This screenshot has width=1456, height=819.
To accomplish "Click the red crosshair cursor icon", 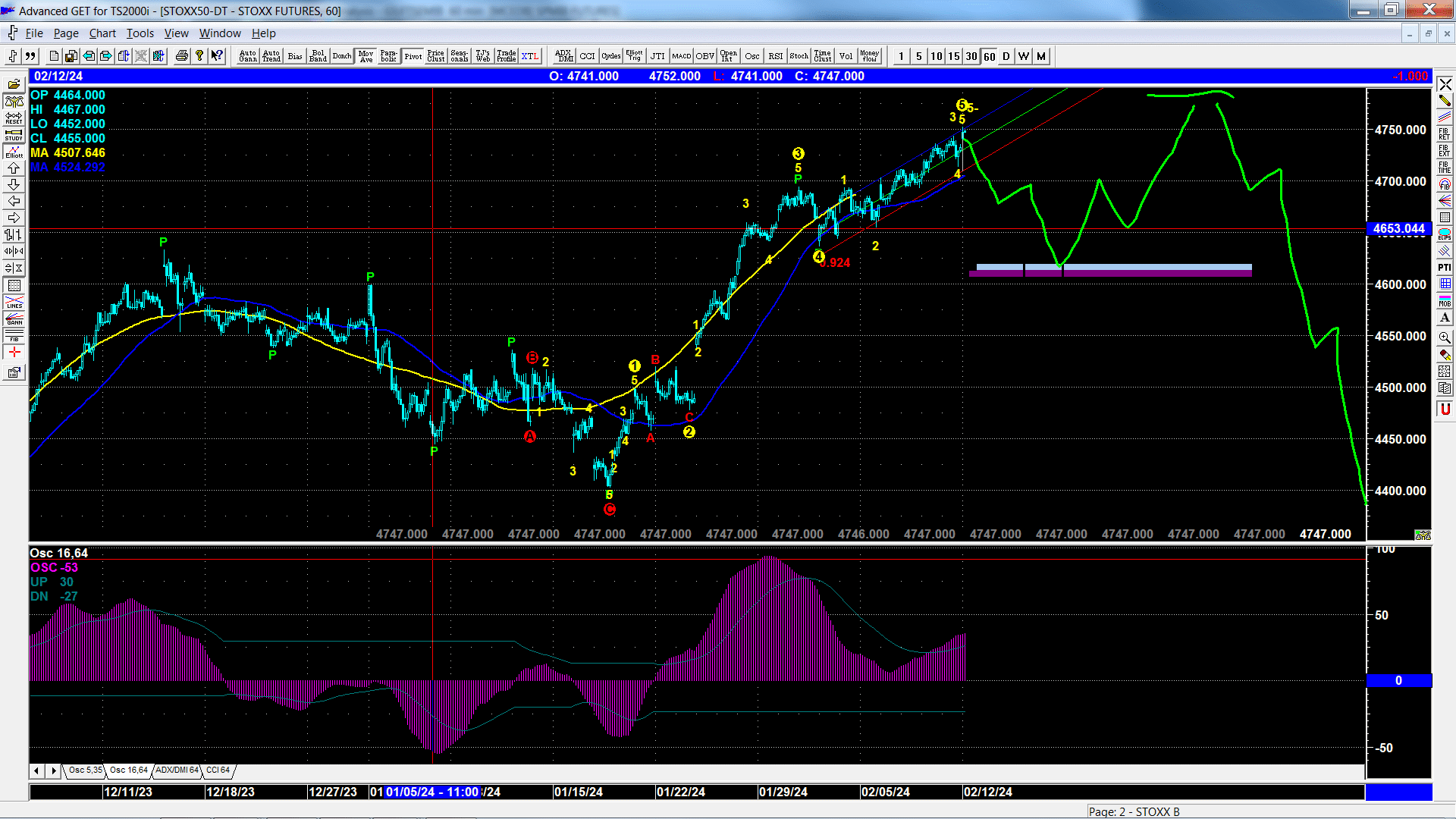I will pyautogui.click(x=14, y=352).
